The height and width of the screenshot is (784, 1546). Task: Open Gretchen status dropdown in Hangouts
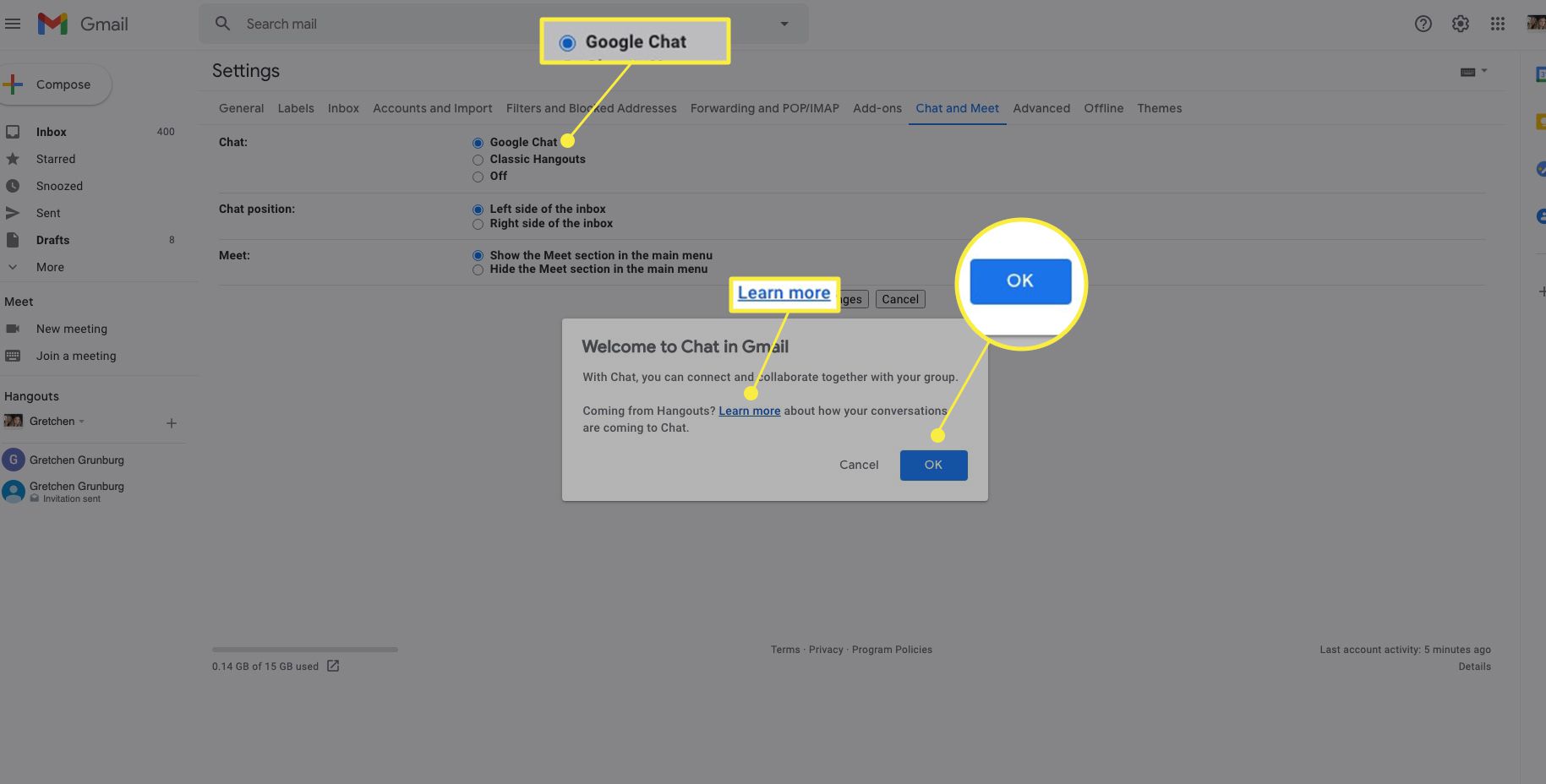pos(82,422)
